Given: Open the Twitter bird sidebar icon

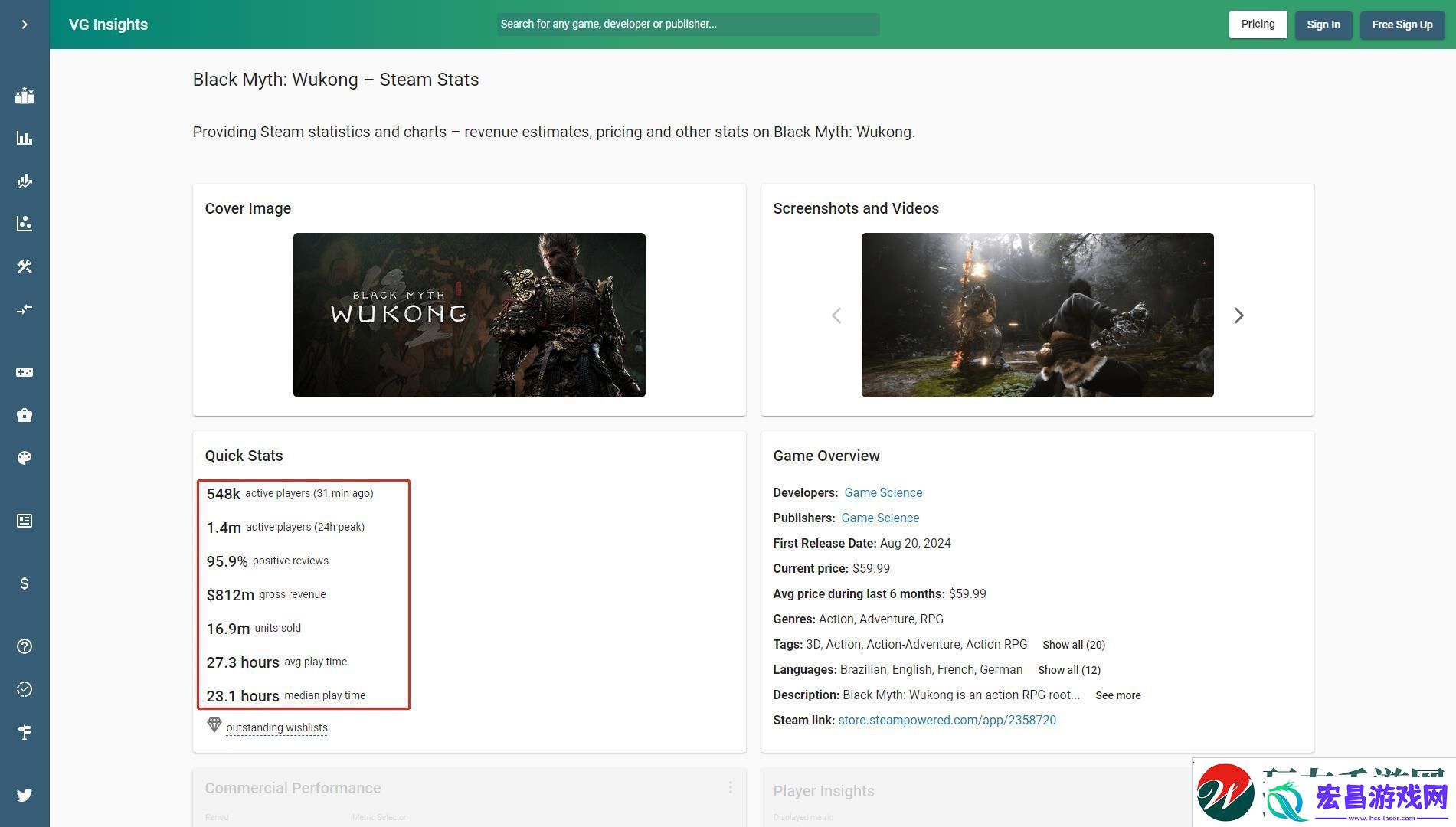Looking at the screenshot, I should tap(25, 795).
